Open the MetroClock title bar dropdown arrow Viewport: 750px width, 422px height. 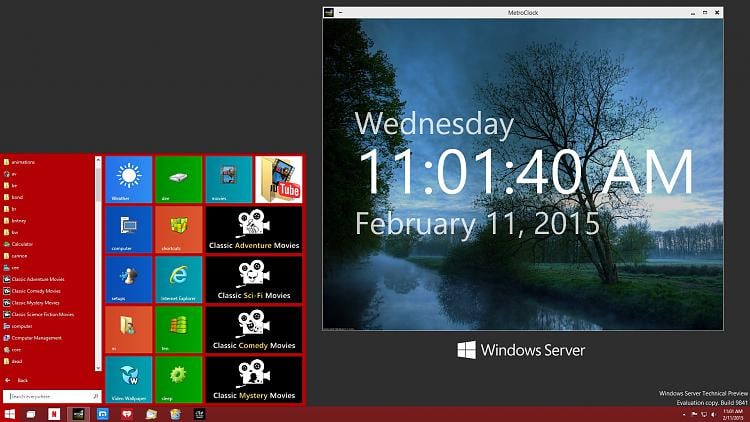coord(340,12)
